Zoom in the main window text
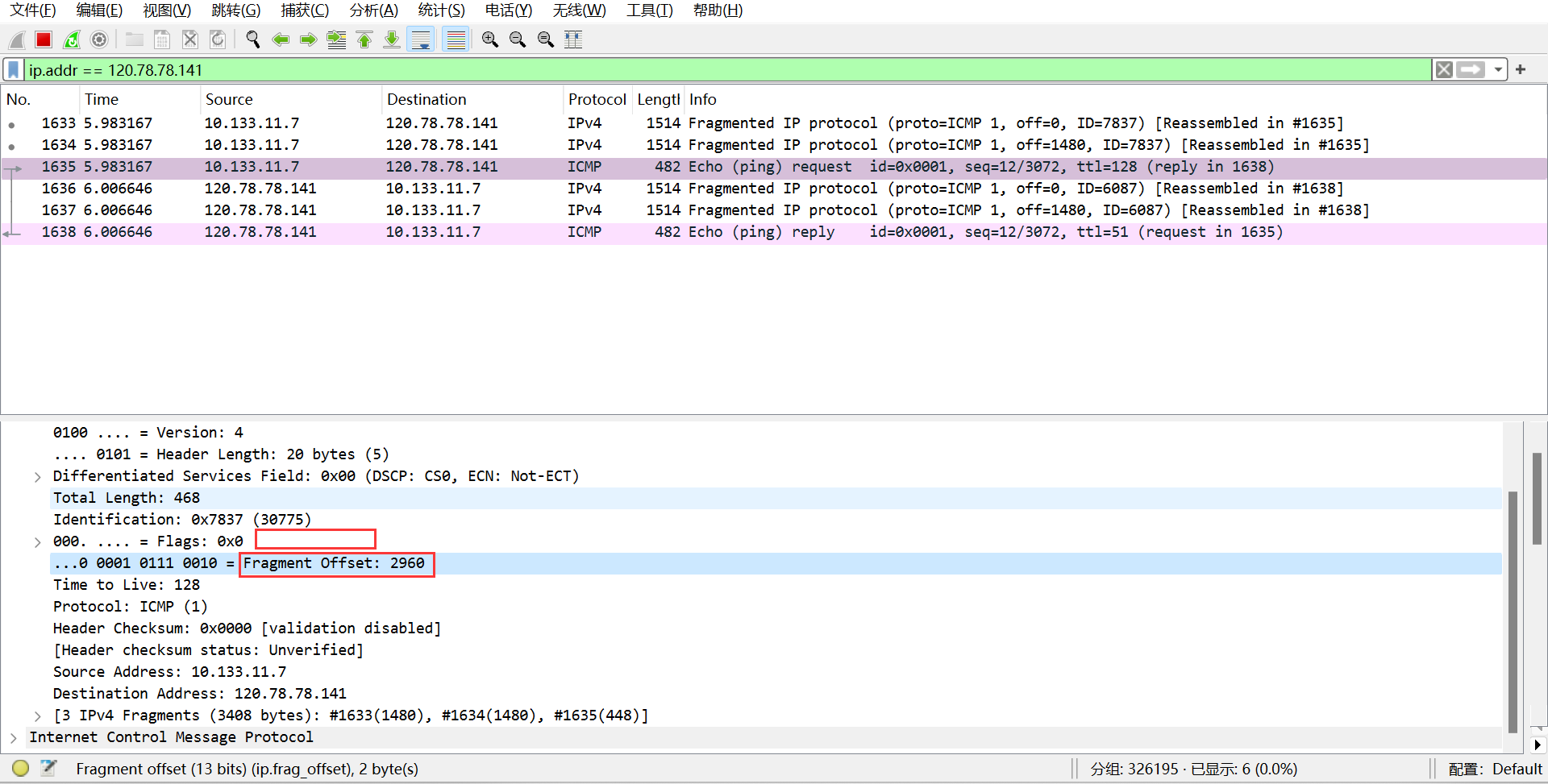The height and width of the screenshot is (784, 1548). coord(490,39)
